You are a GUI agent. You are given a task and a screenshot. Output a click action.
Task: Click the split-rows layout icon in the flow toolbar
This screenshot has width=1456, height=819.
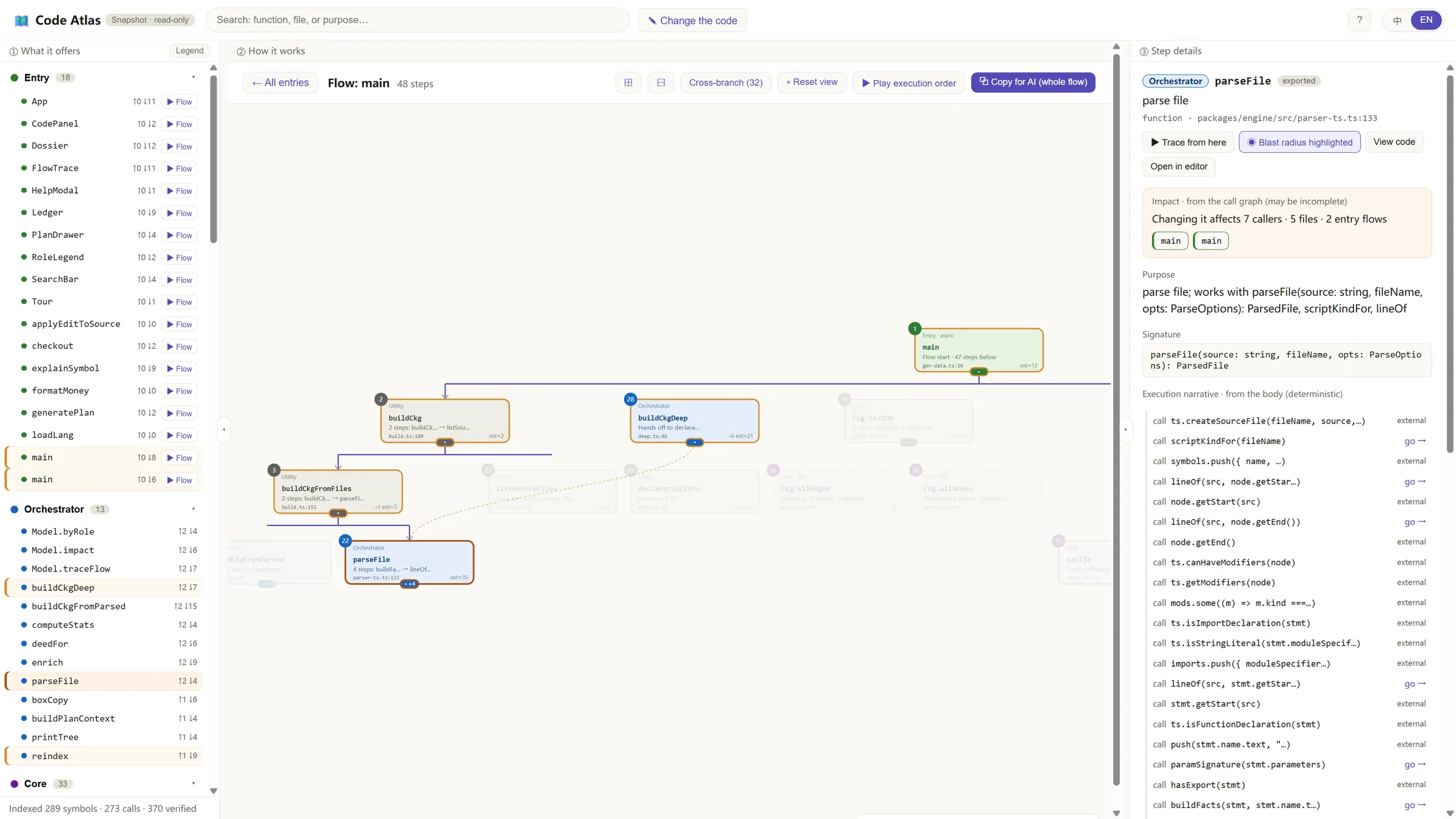pyautogui.click(x=661, y=83)
